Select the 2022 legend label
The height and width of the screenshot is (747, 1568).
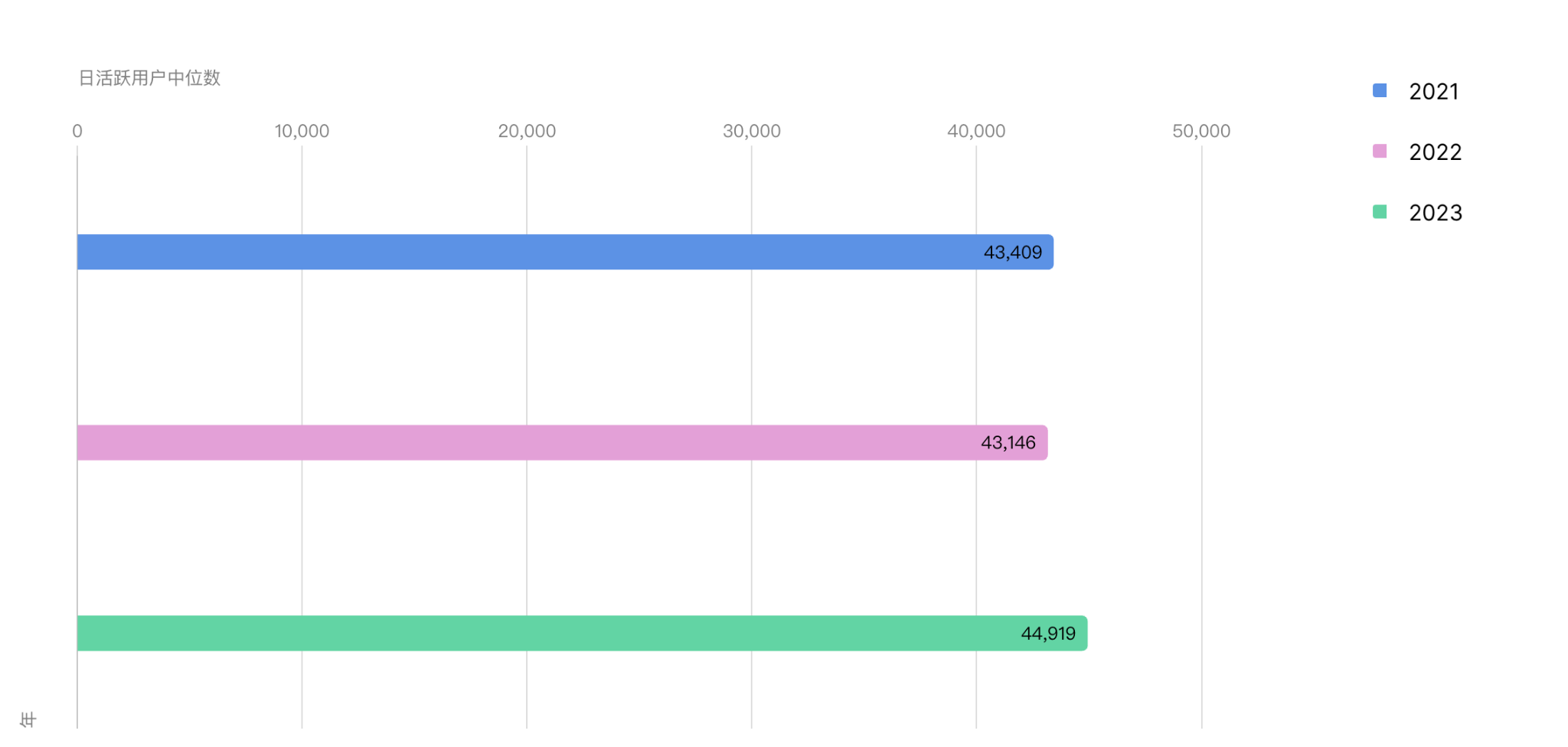coord(1436,152)
